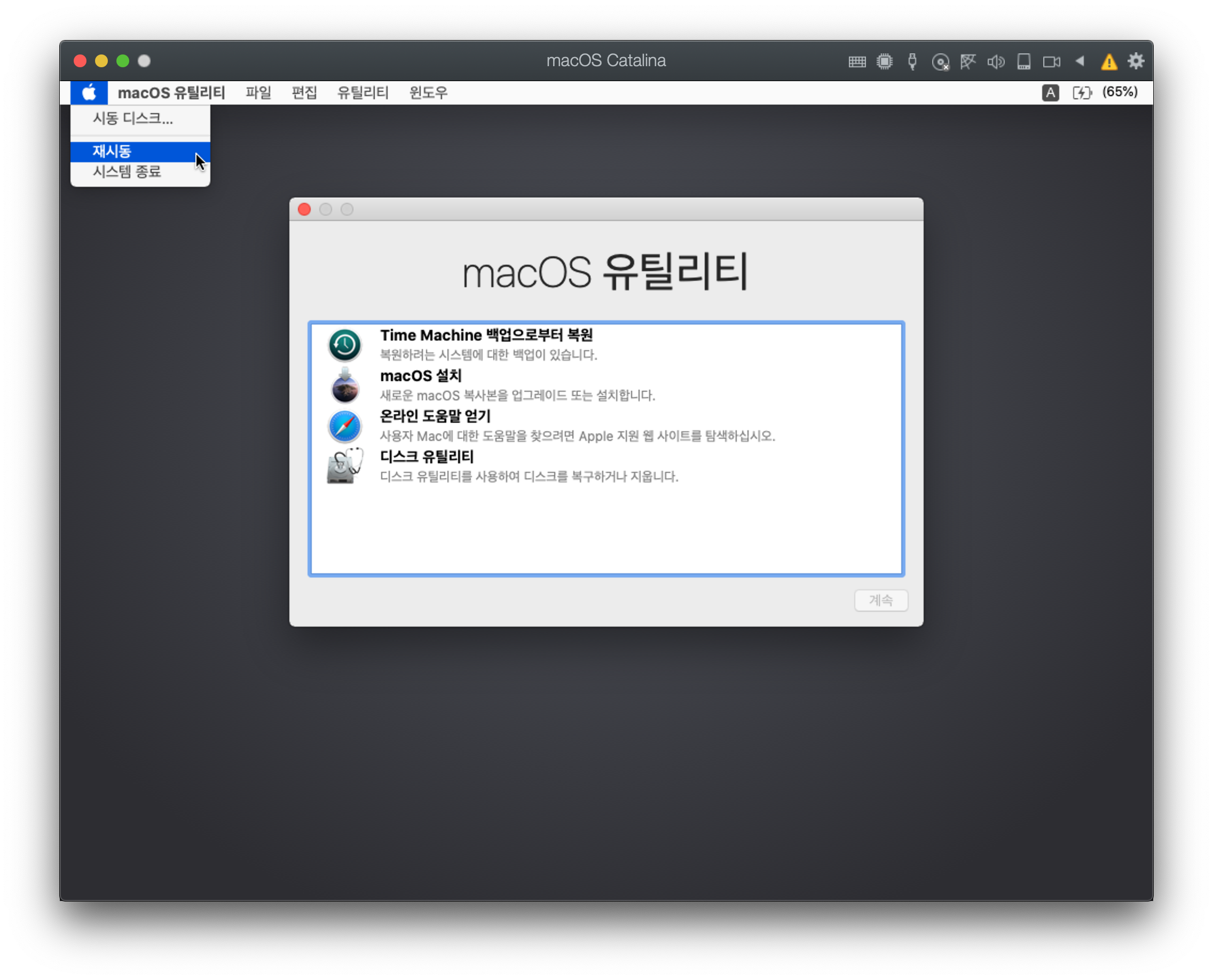Click the description mentioning 'Apple 지원 웹 사이트'
The height and width of the screenshot is (980, 1213).
coord(577,436)
